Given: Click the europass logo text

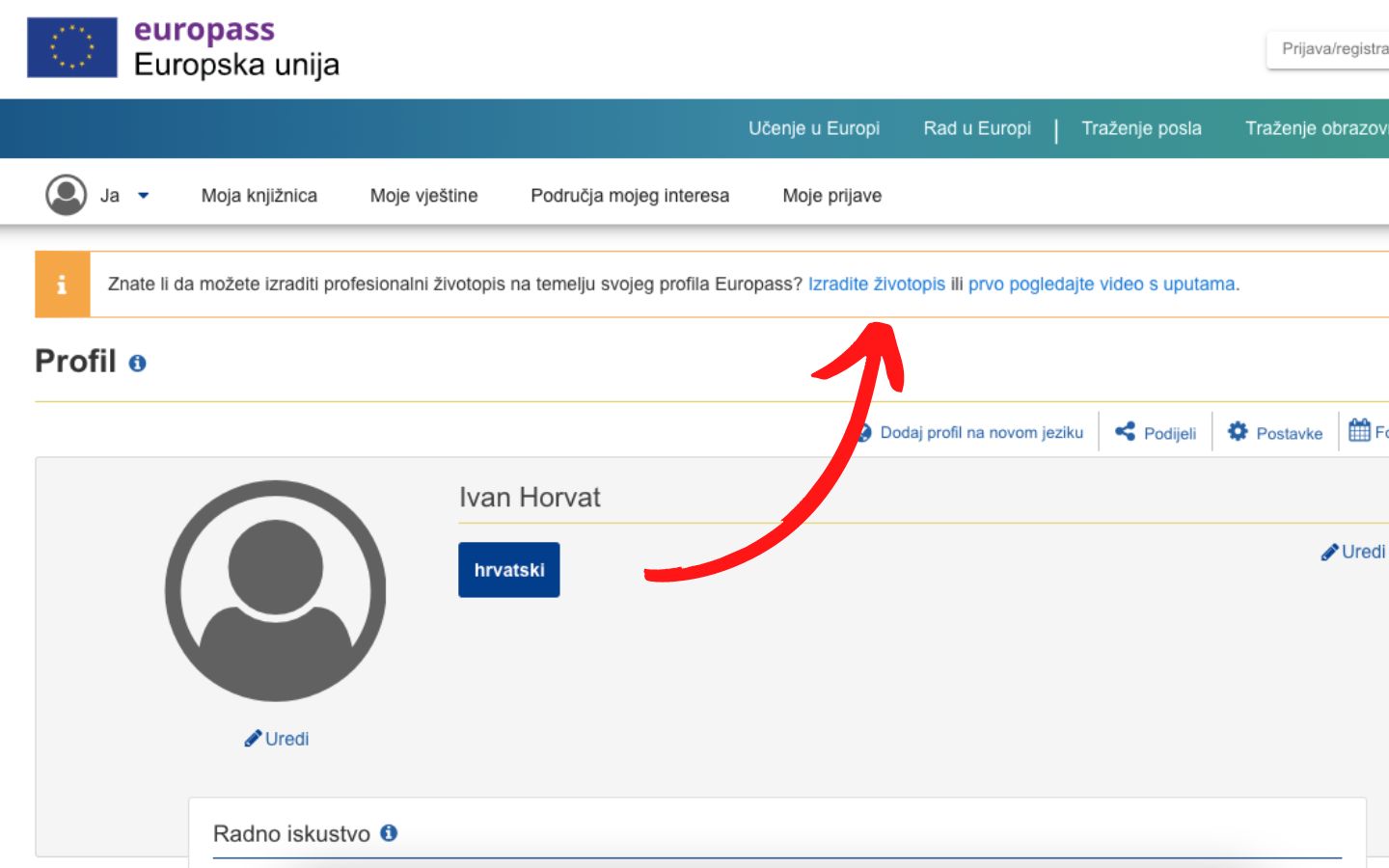Looking at the screenshot, I should click(204, 31).
